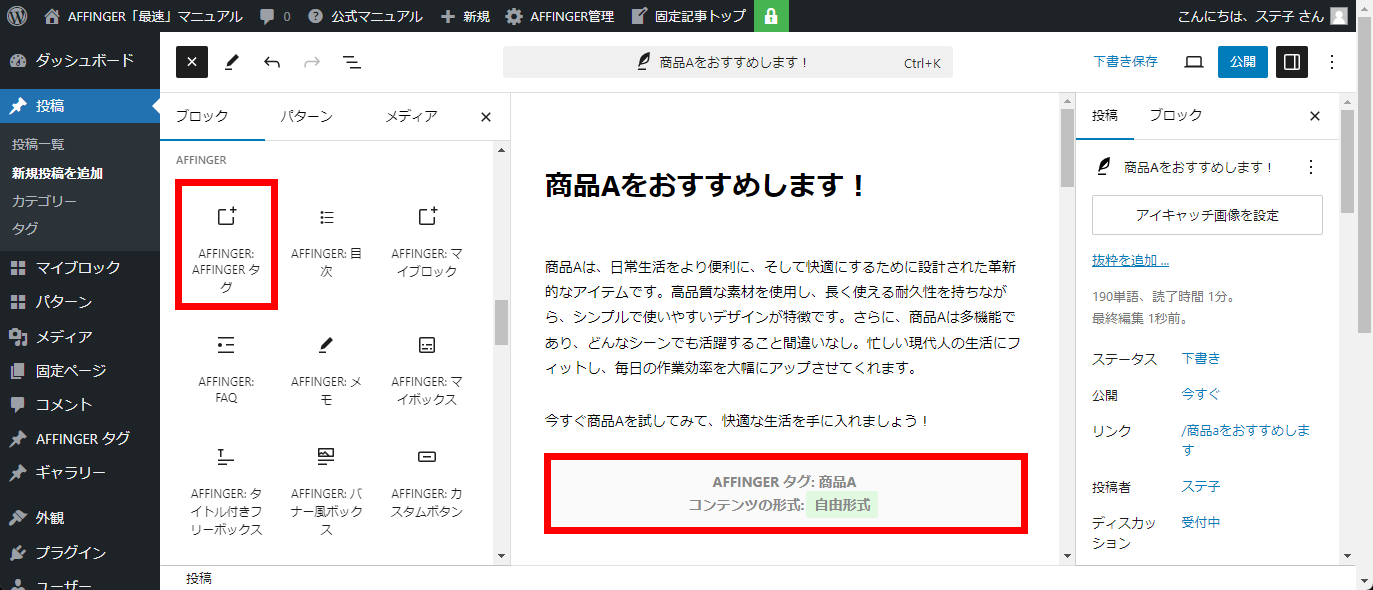The image size is (1373, 590).
Task: Click the redo arrow
Action: coord(312,62)
